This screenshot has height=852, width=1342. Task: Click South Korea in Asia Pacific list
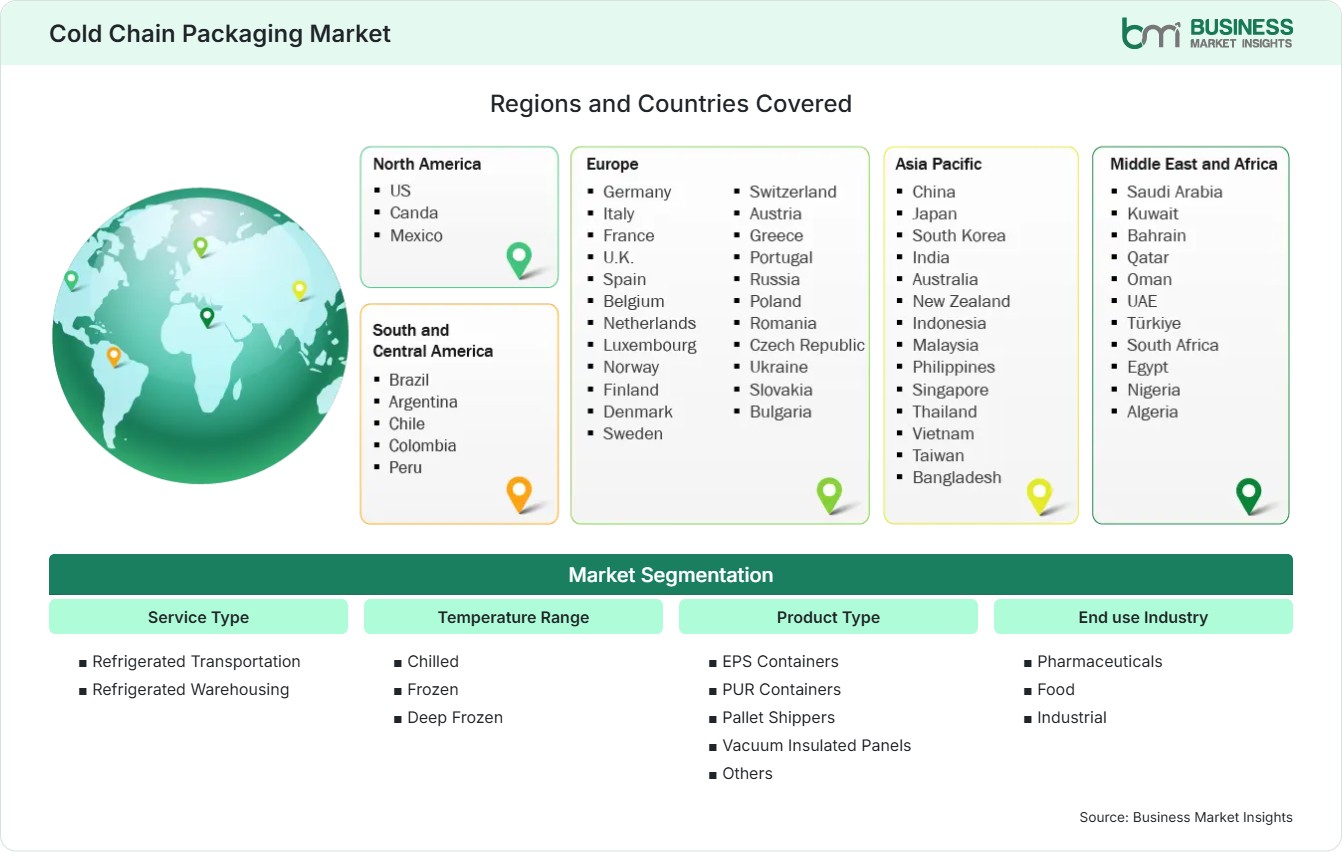coord(959,235)
